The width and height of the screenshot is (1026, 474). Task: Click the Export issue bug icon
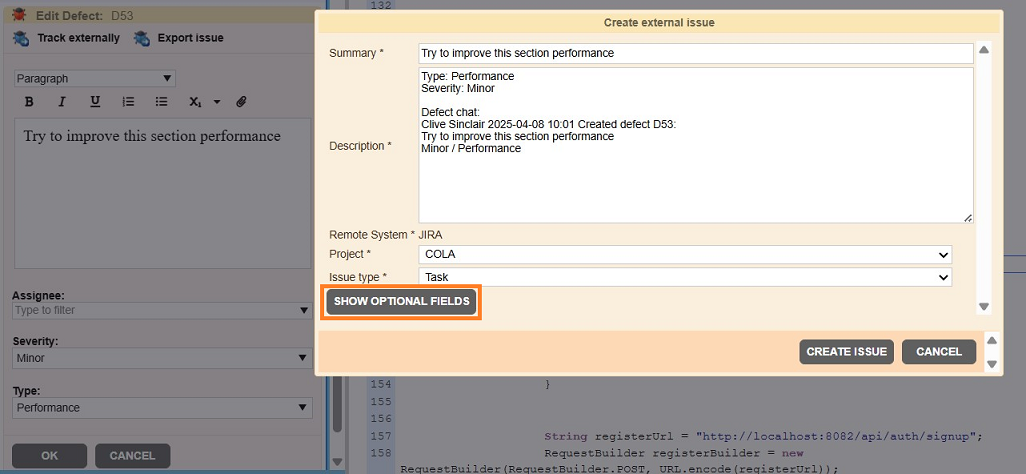(142, 38)
